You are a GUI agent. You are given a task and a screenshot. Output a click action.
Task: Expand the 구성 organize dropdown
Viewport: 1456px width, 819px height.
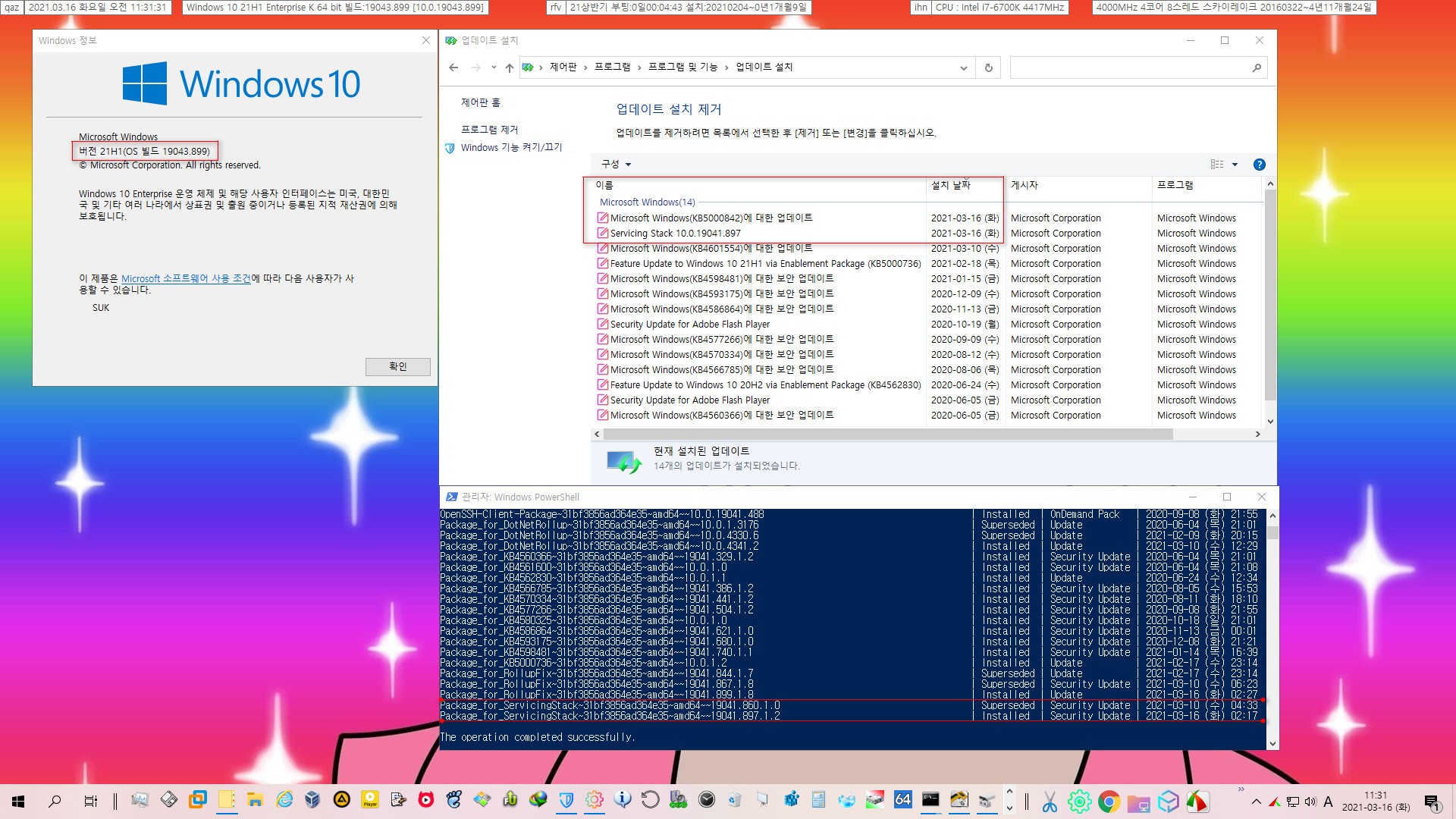pos(616,164)
